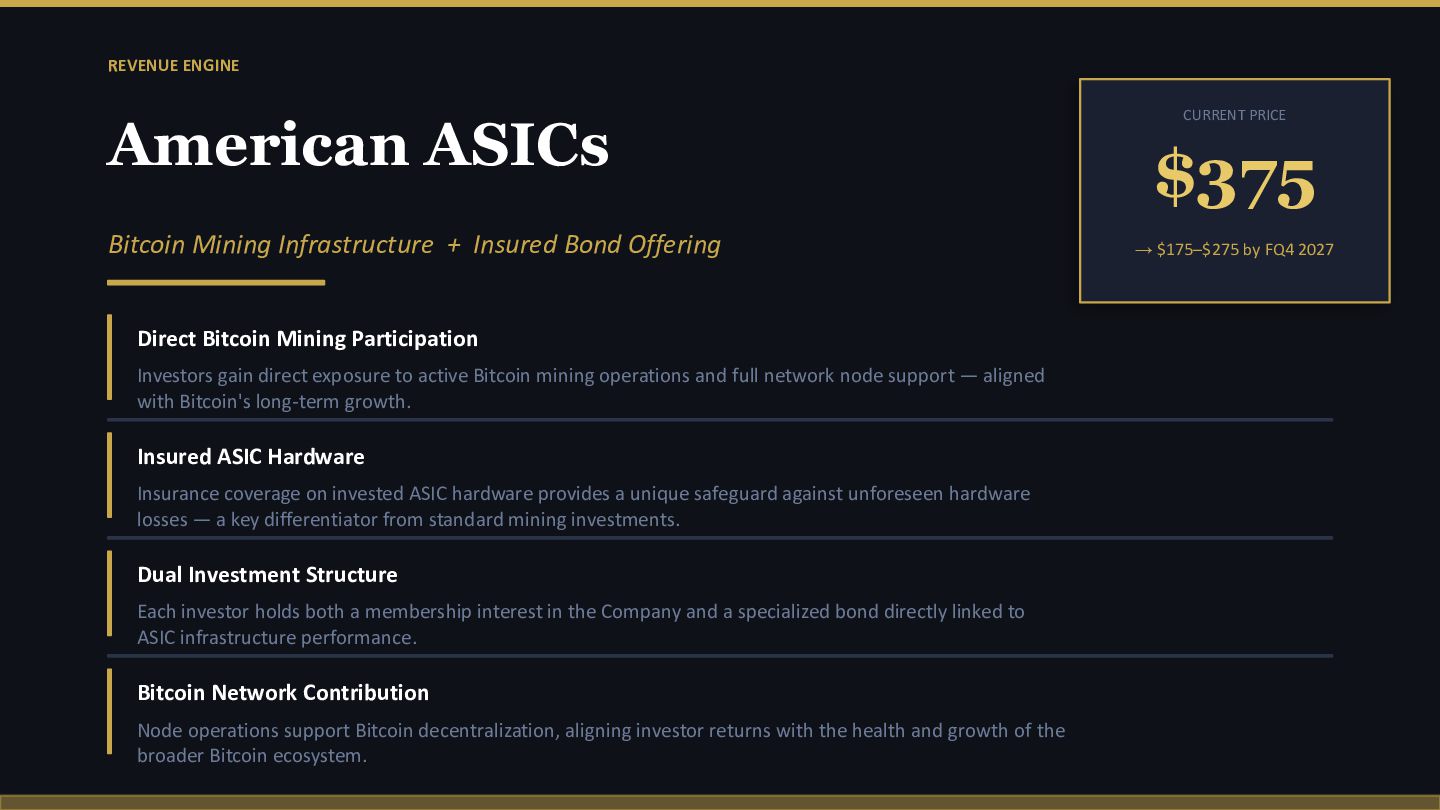Click the Insured Bond Offering text
The height and width of the screenshot is (810, 1440).
coord(596,245)
